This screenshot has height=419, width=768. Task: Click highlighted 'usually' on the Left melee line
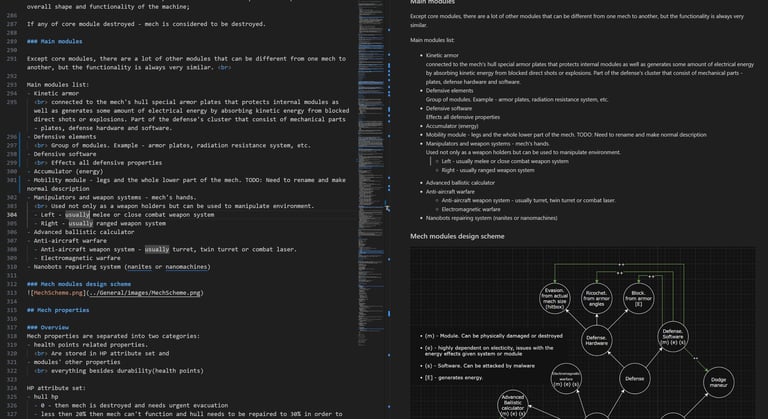[77, 215]
